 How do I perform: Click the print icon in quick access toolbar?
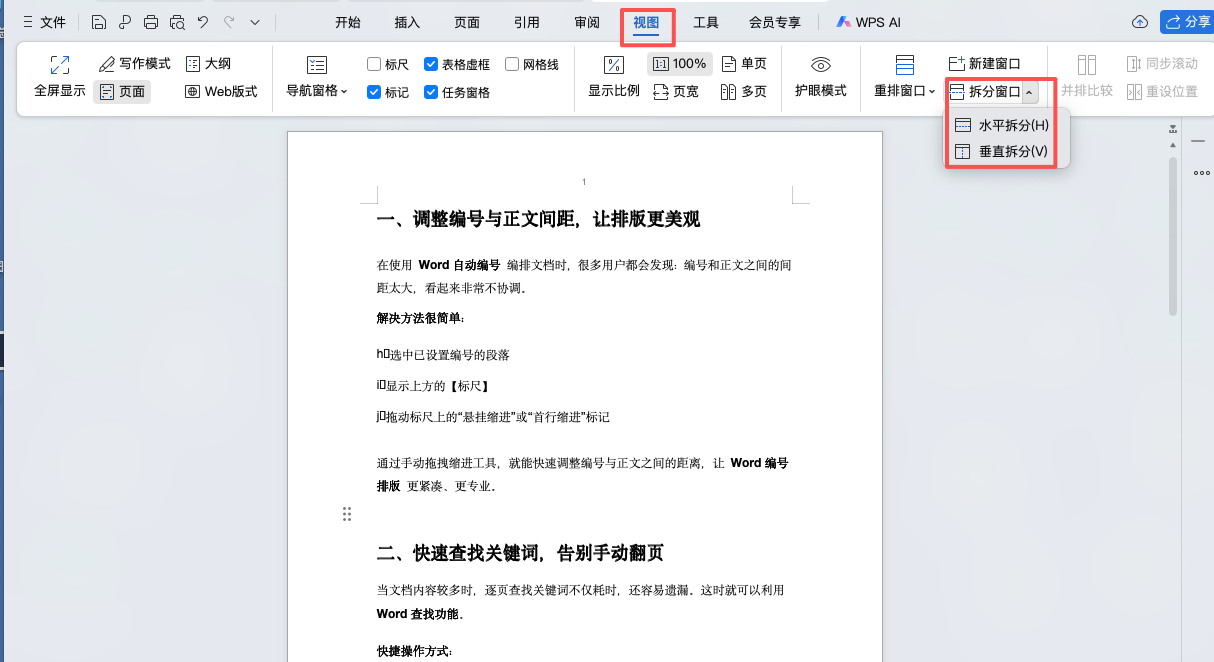[x=150, y=21]
